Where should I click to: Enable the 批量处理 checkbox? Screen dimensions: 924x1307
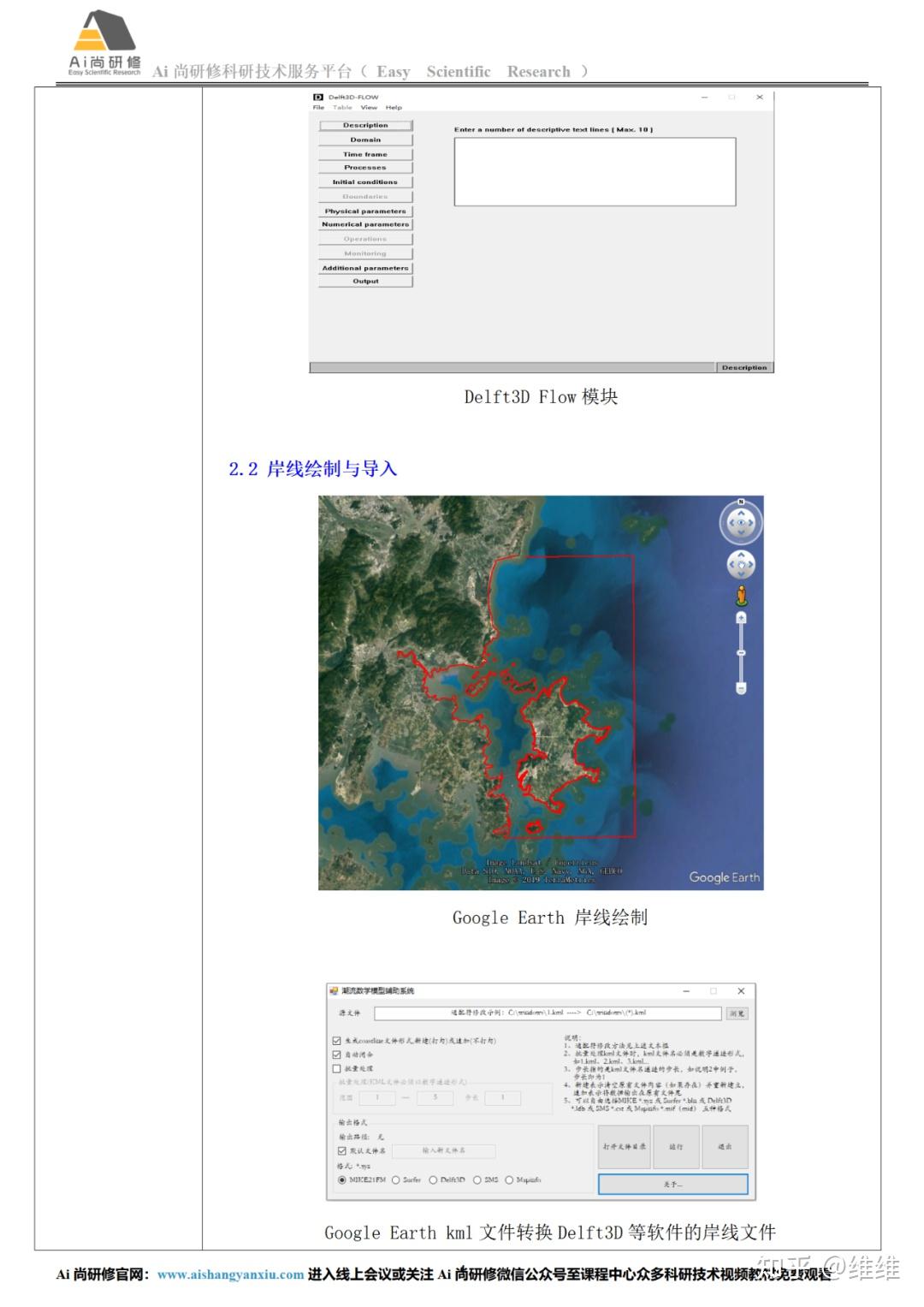(336, 1070)
